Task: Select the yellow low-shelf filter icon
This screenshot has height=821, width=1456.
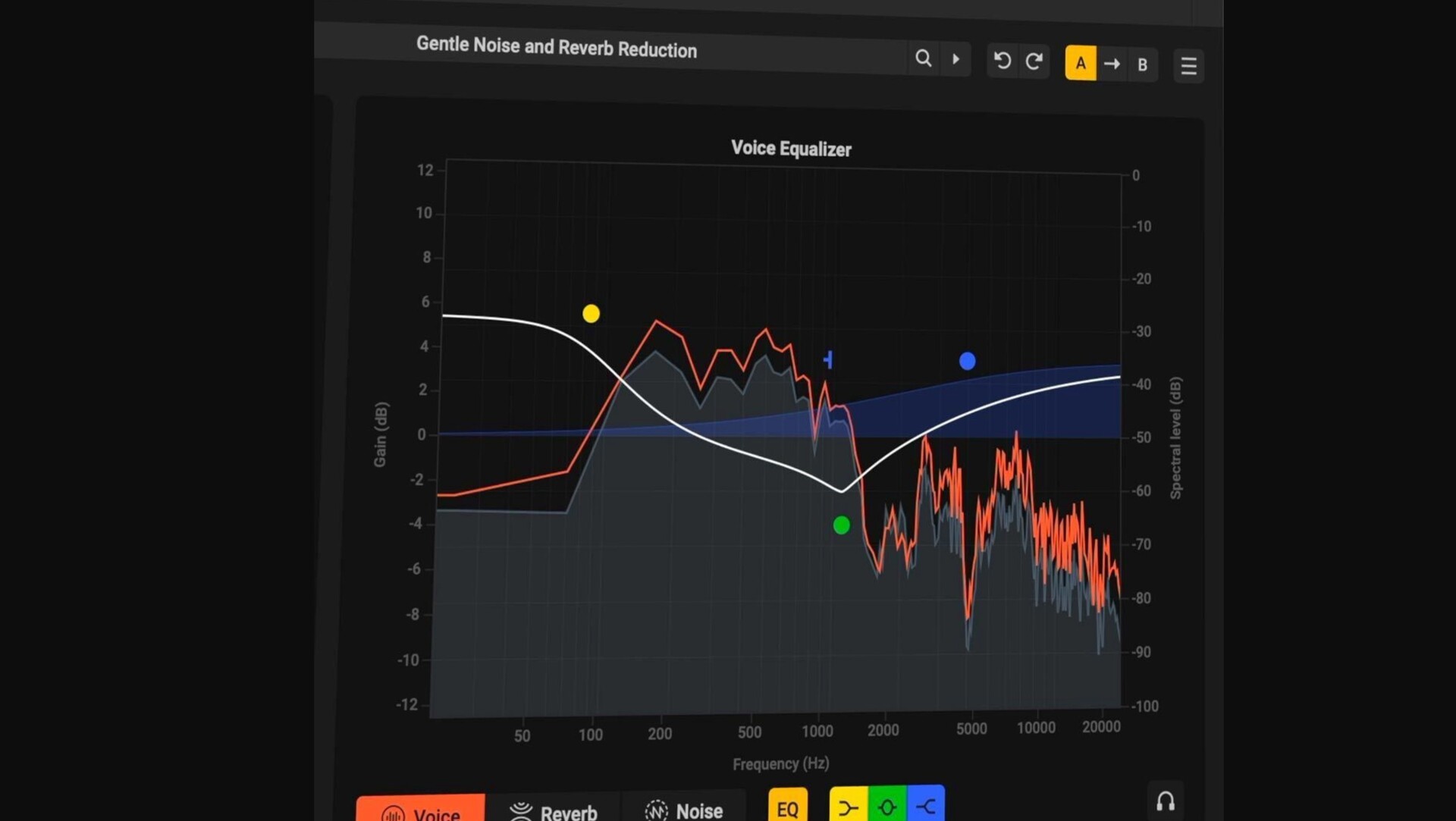Action: (x=849, y=807)
